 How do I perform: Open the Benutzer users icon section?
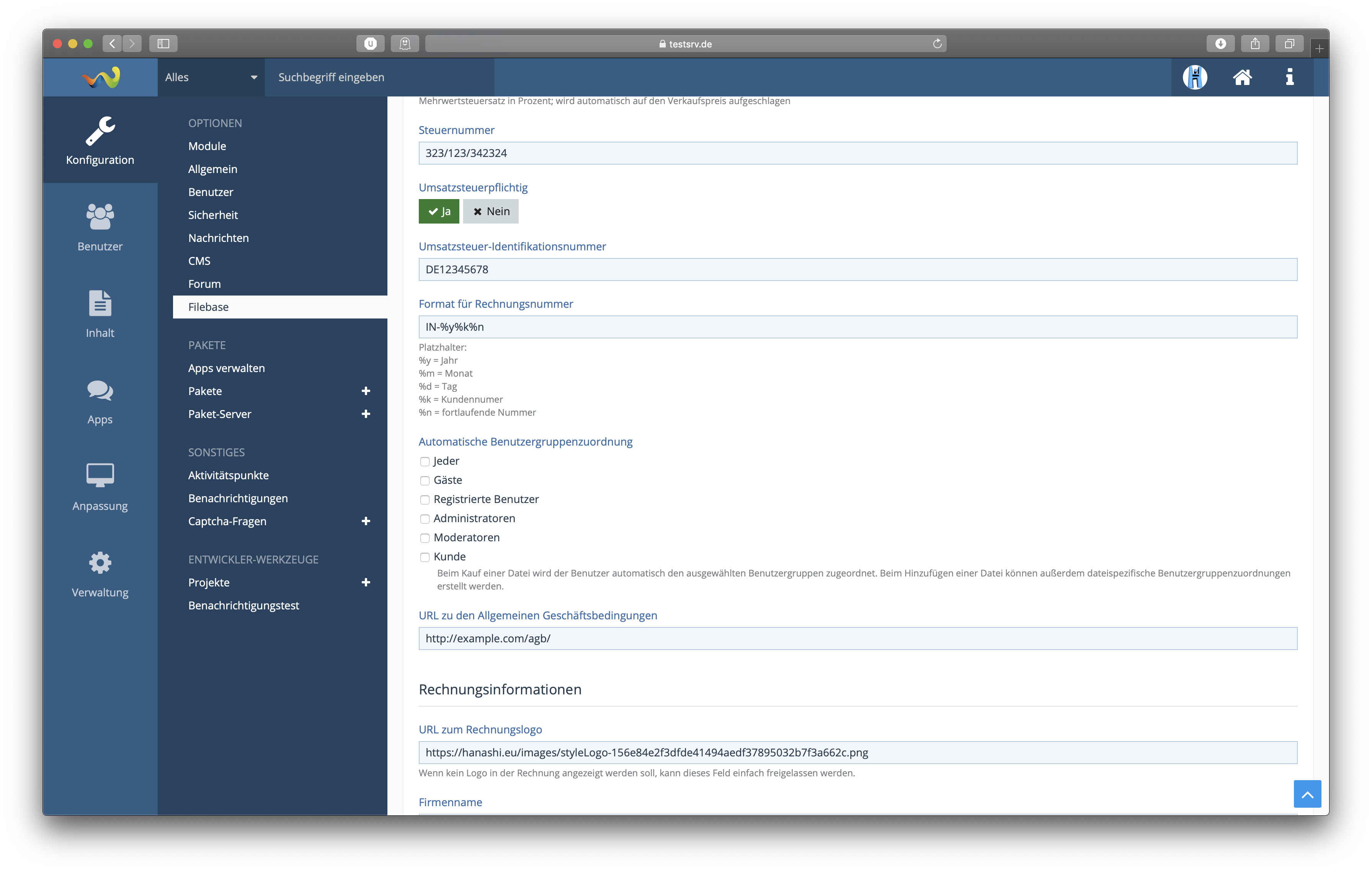click(100, 227)
